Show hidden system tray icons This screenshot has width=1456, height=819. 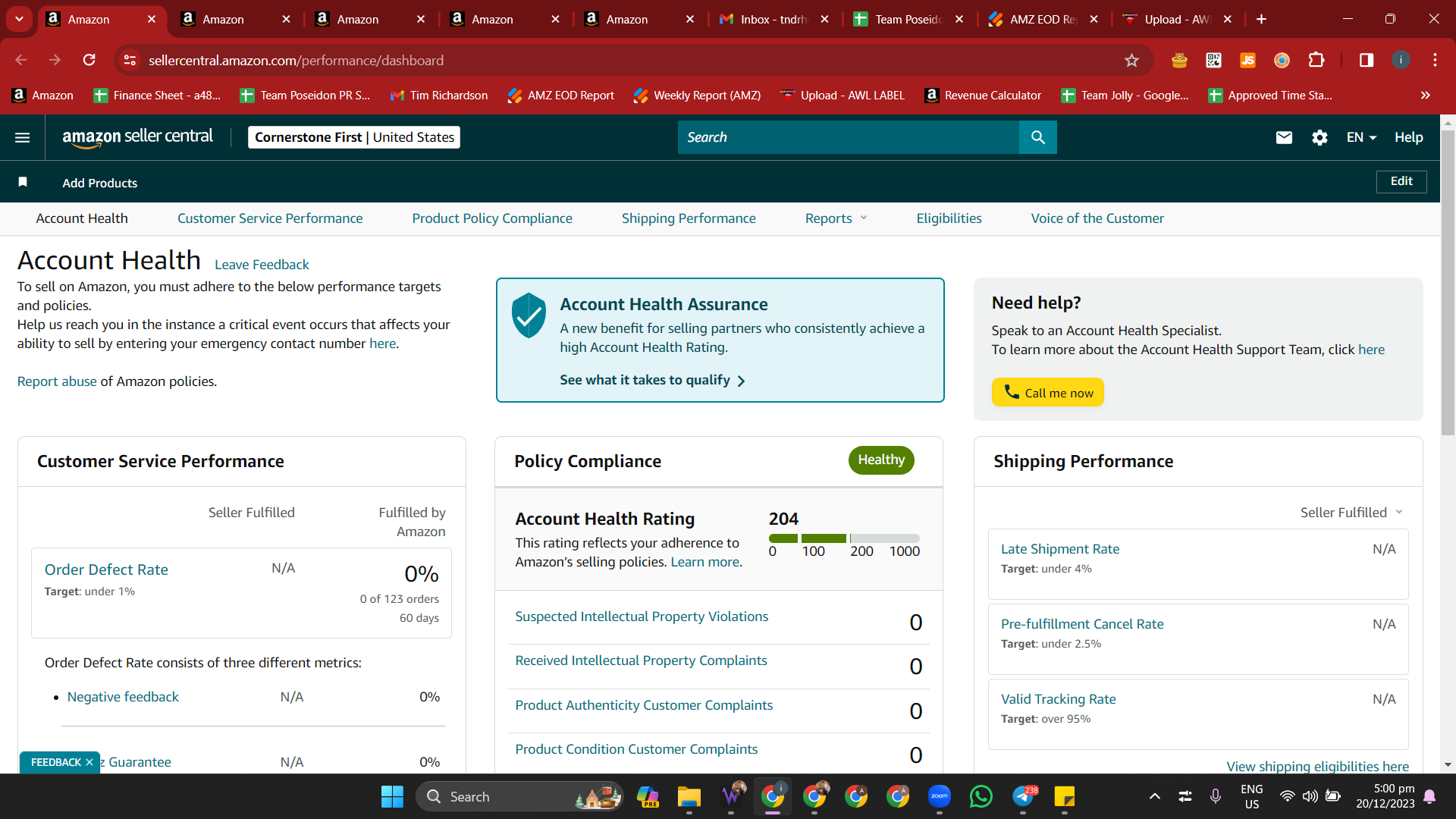tap(1154, 796)
